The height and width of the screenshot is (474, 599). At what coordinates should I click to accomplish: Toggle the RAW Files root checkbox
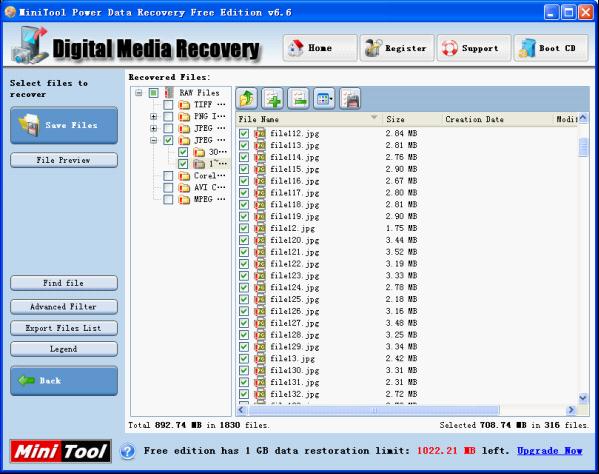(x=154, y=93)
